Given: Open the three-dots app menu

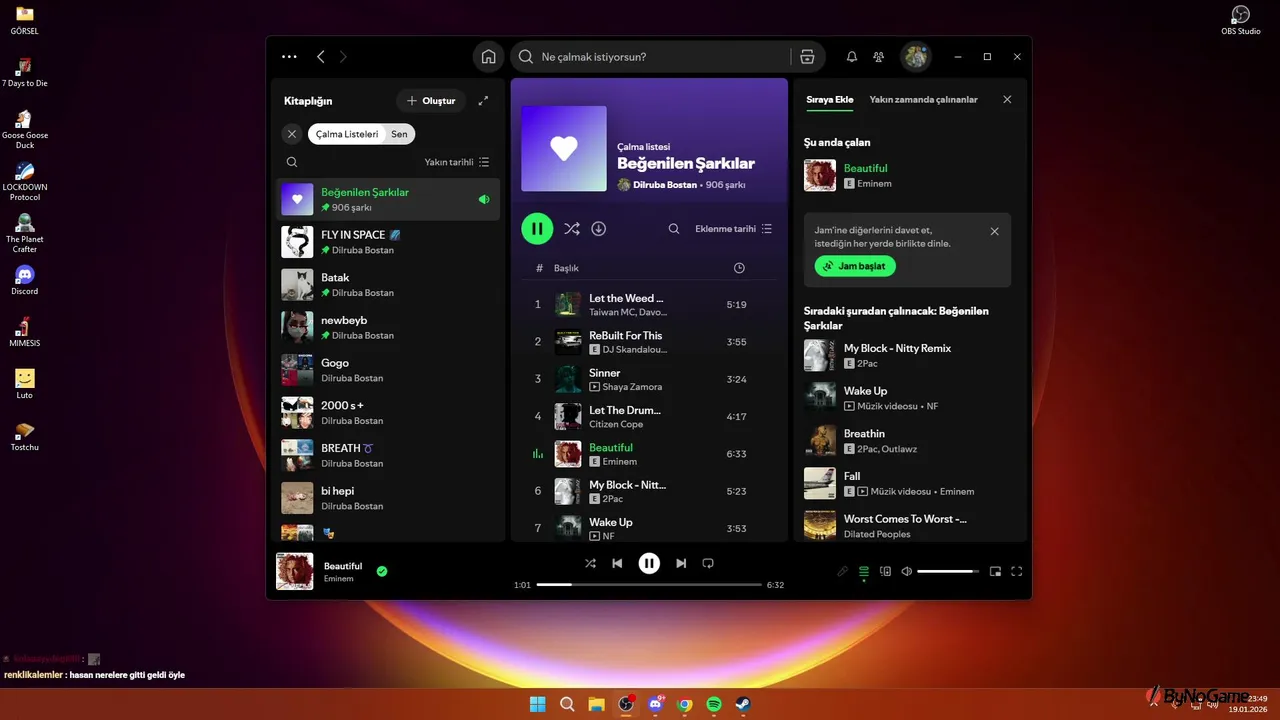Looking at the screenshot, I should tap(289, 57).
